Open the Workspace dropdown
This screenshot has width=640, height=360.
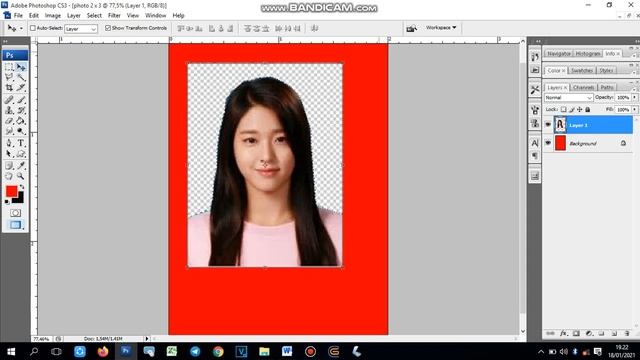441,28
